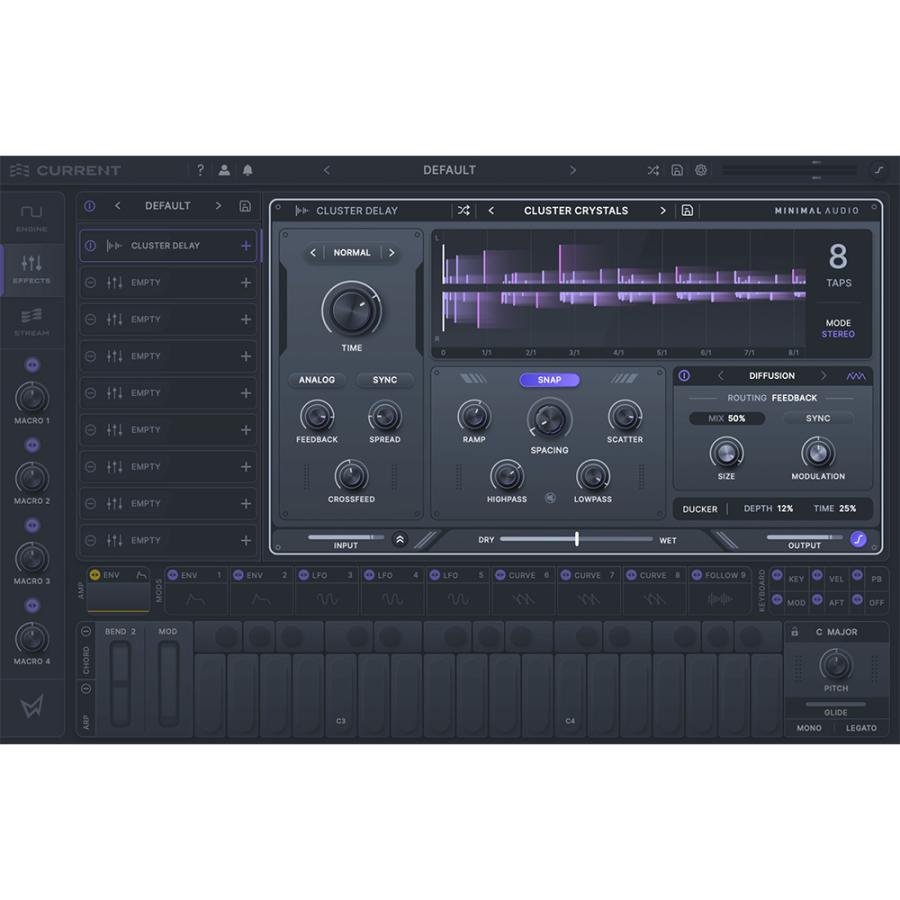Click the INPUT level slider
The height and width of the screenshot is (900, 900).
(x=346, y=537)
